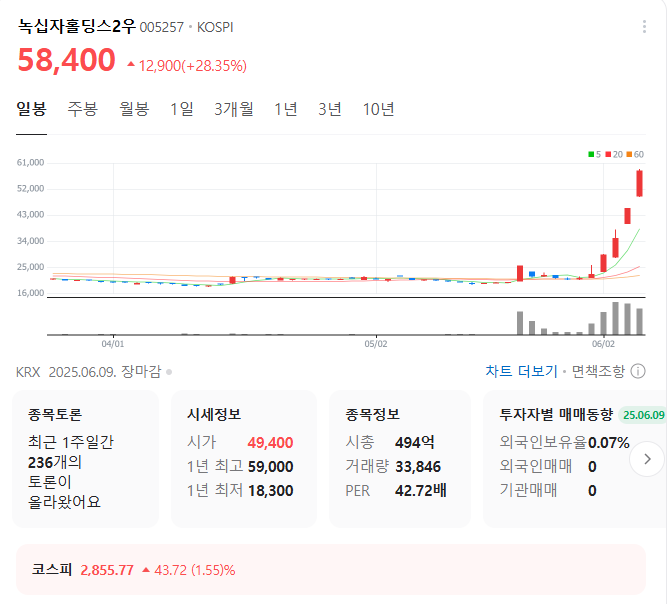Click the current price 58,400

(66, 60)
